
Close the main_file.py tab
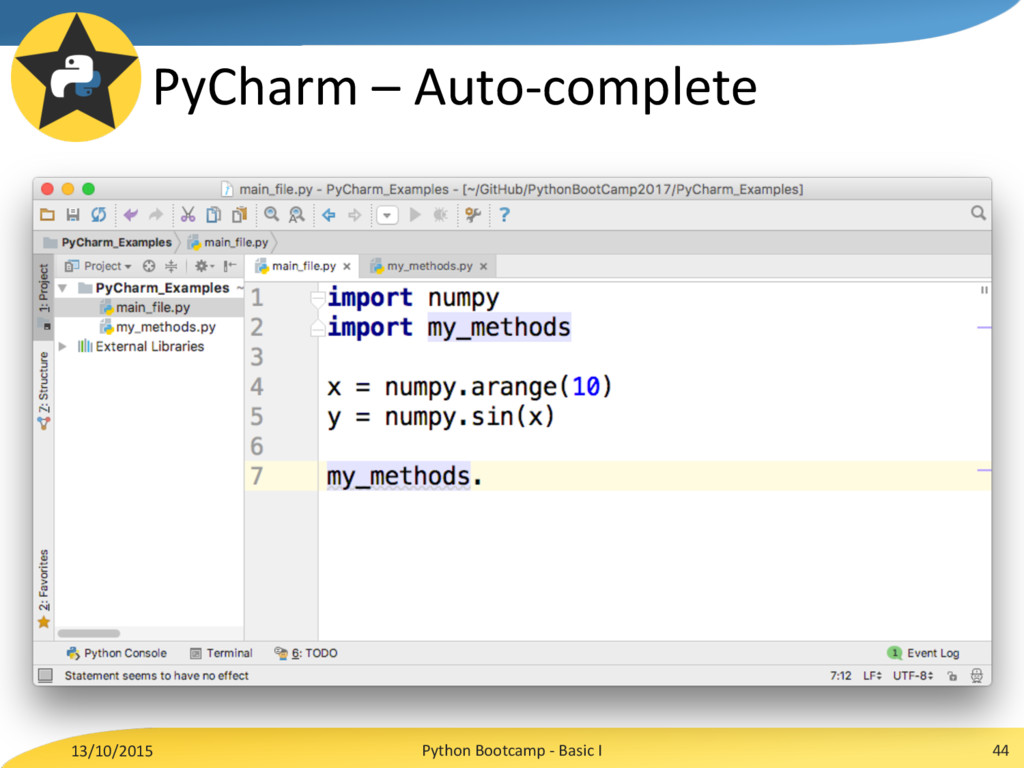(x=347, y=266)
